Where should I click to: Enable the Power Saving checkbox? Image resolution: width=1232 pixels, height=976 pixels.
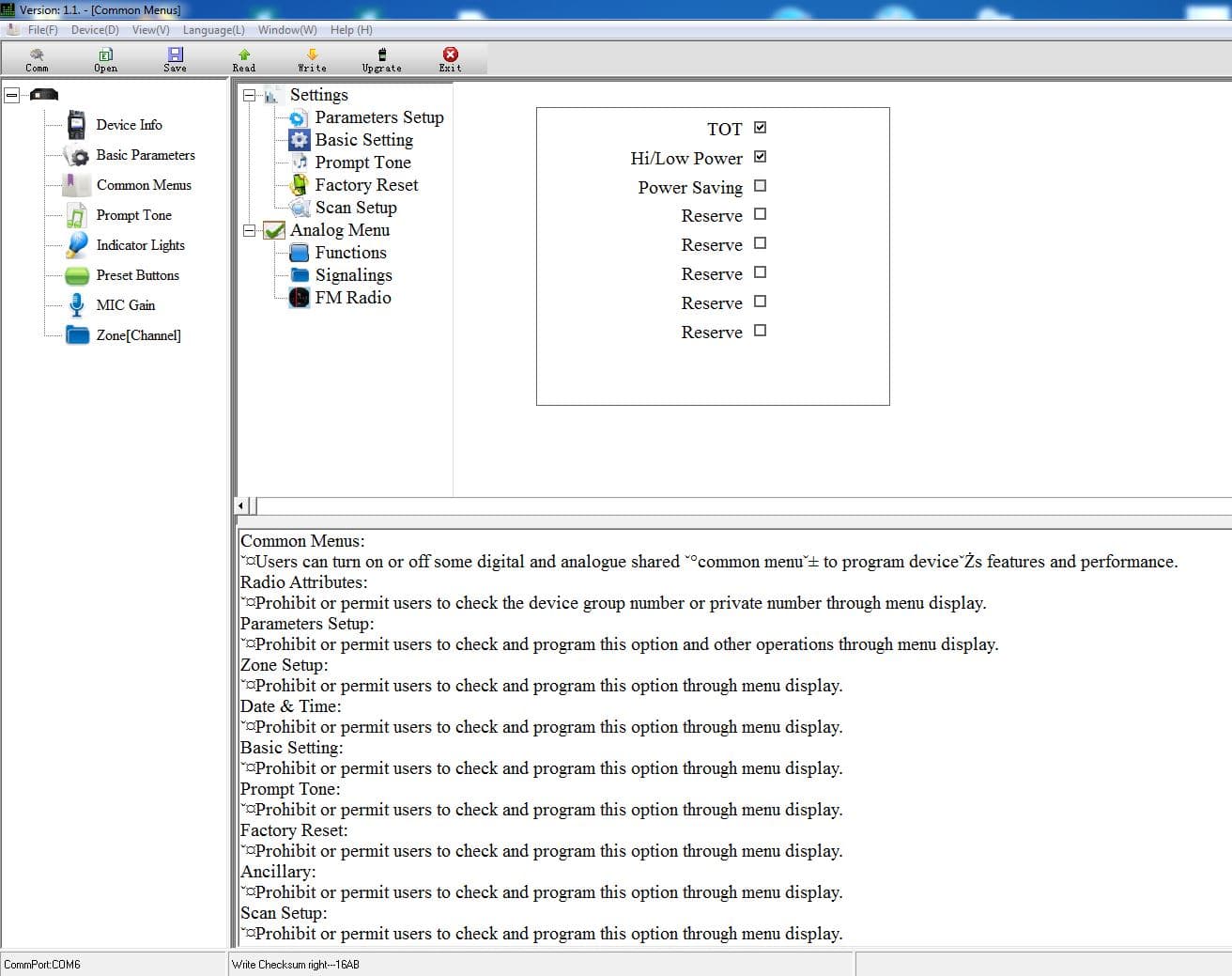(x=761, y=186)
